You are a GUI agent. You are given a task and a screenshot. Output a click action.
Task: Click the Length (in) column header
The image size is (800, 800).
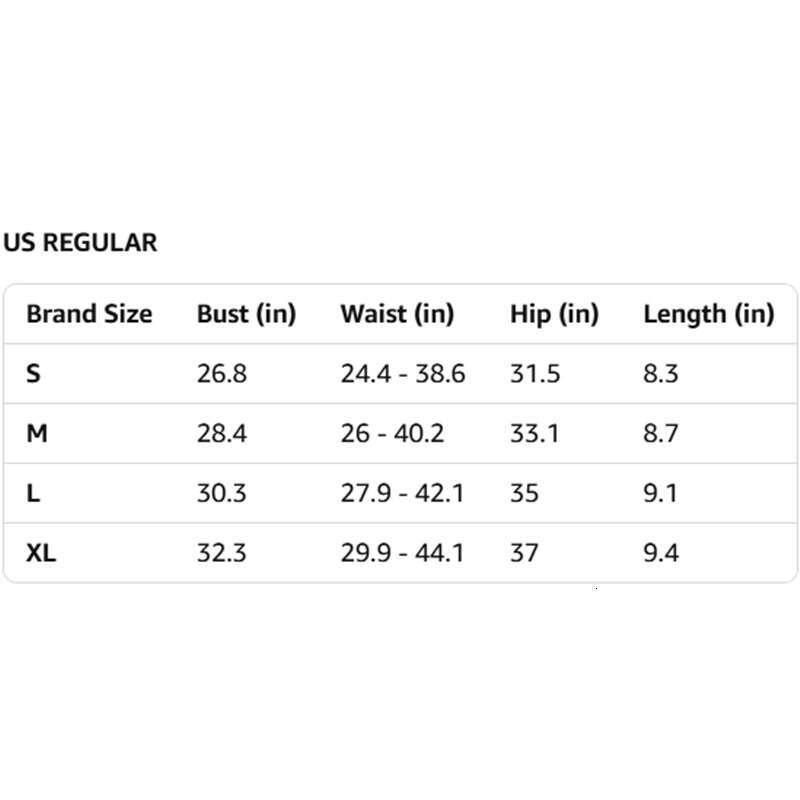point(709,314)
